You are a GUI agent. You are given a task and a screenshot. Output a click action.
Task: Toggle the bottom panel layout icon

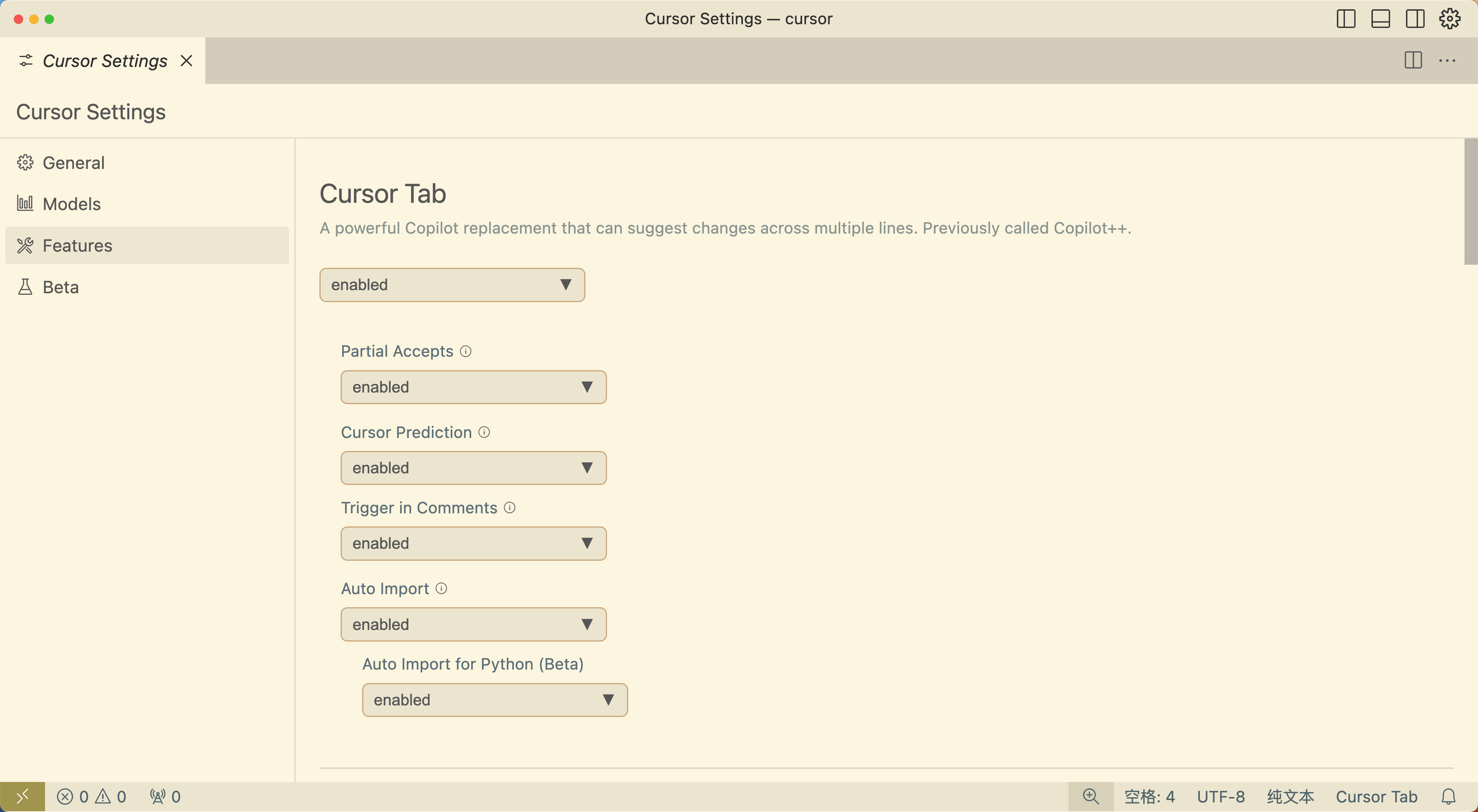pyautogui.click(x=1381, y=19)
